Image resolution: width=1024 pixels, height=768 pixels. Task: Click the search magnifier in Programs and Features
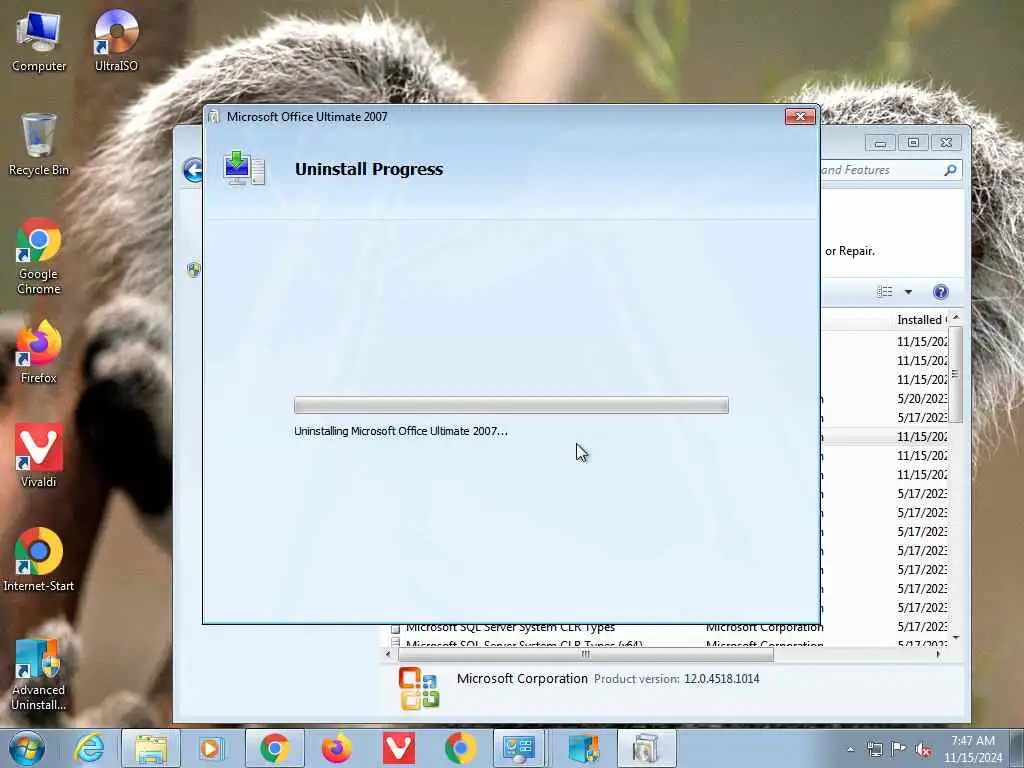point(950,170)
